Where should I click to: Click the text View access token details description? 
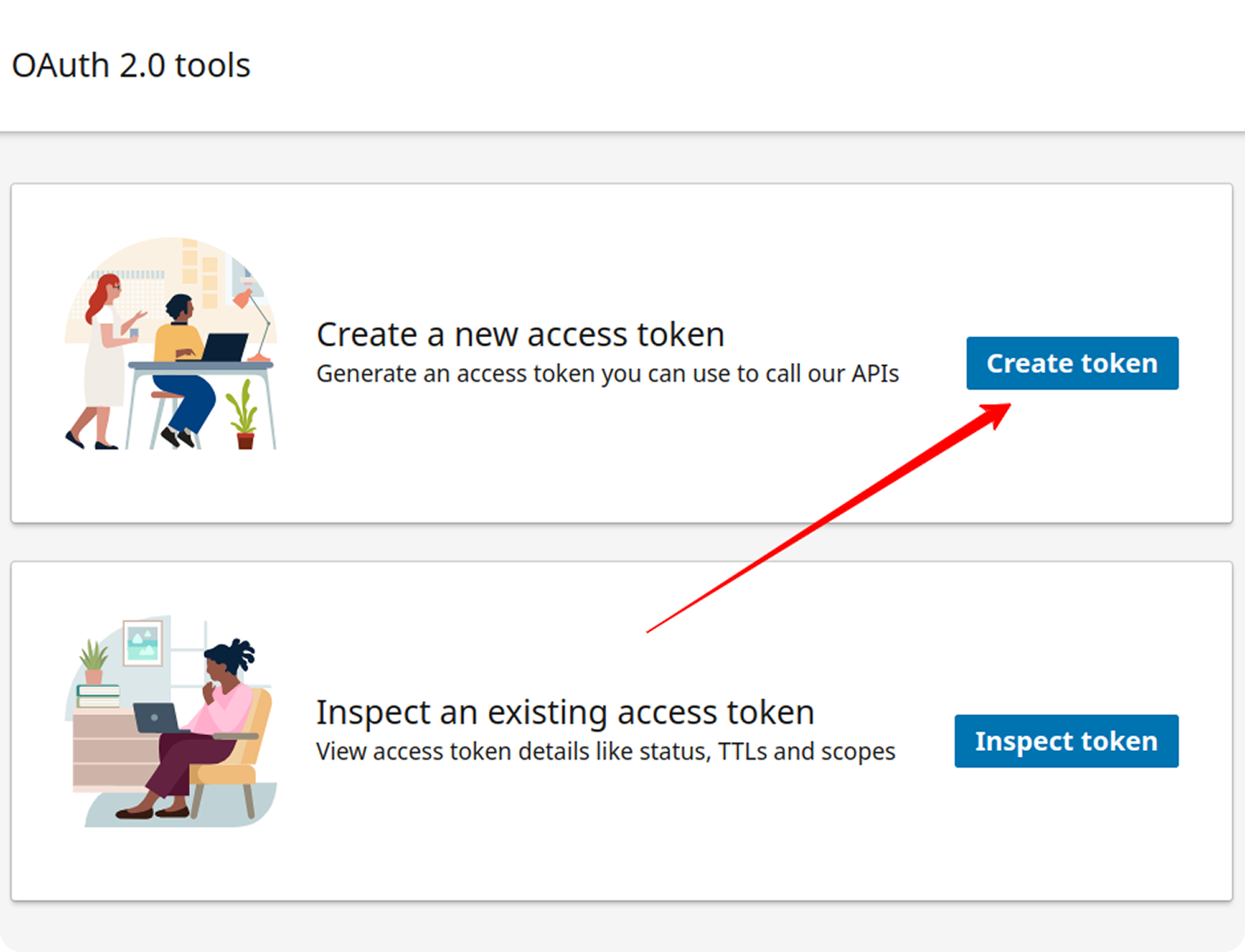606,751
